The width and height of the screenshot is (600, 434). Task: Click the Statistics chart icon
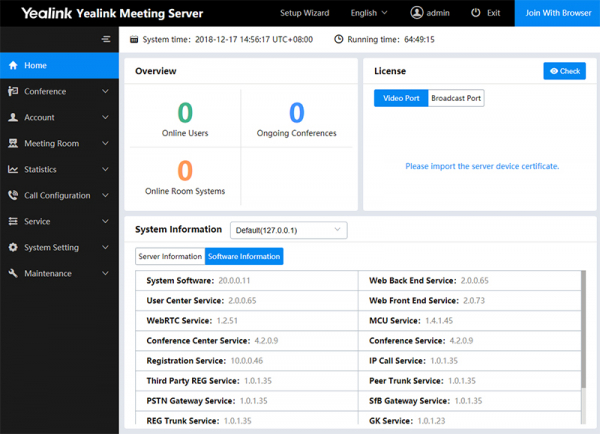13,170
